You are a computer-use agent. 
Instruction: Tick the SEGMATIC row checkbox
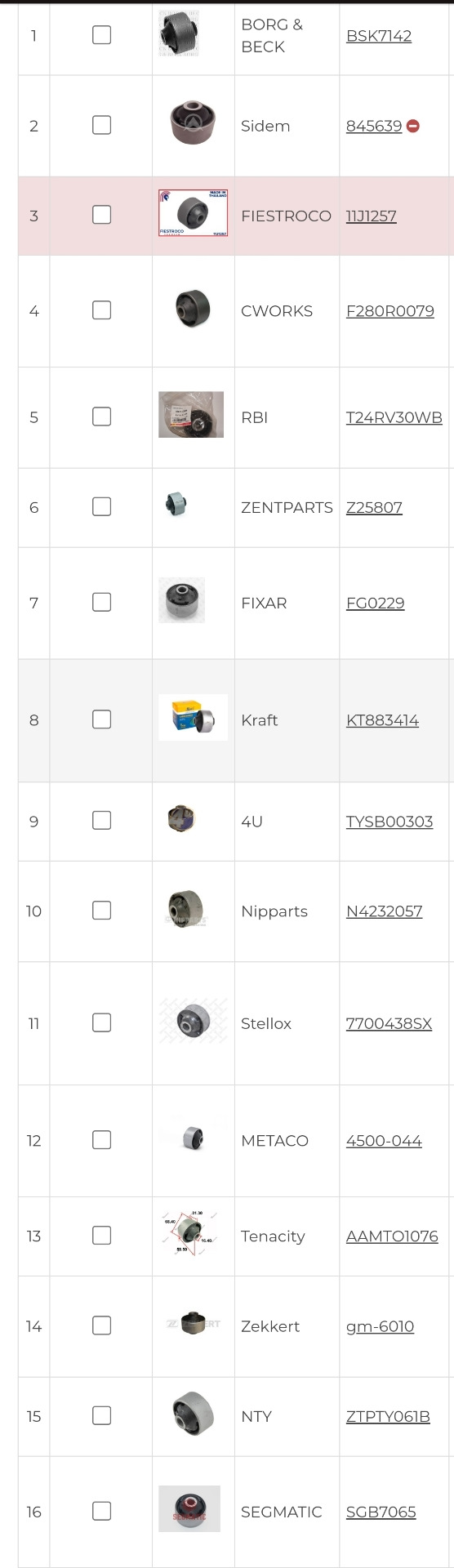[x=102, y=1511]
